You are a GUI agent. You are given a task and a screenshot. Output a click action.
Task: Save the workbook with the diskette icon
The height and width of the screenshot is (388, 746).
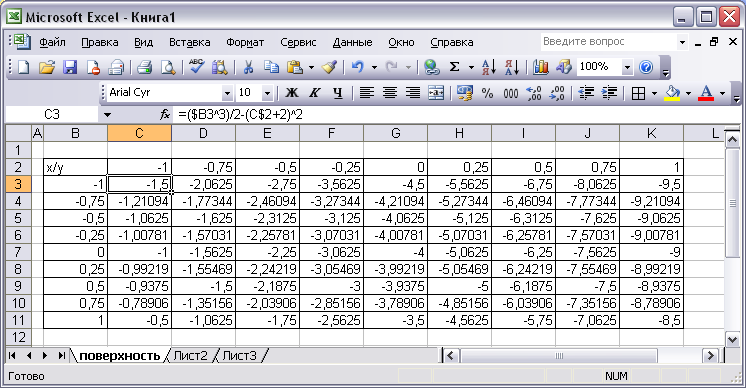pyautogui.click(x=70, y=67)
